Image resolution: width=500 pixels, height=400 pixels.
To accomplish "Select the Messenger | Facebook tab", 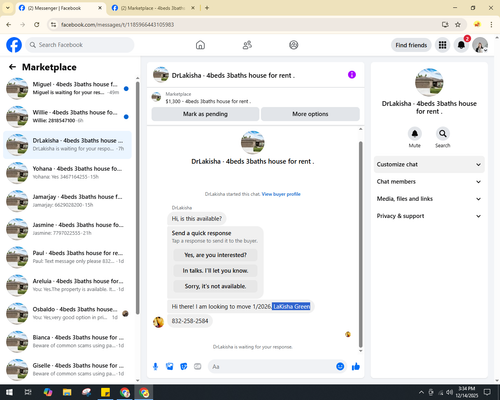I will [60, 8].
